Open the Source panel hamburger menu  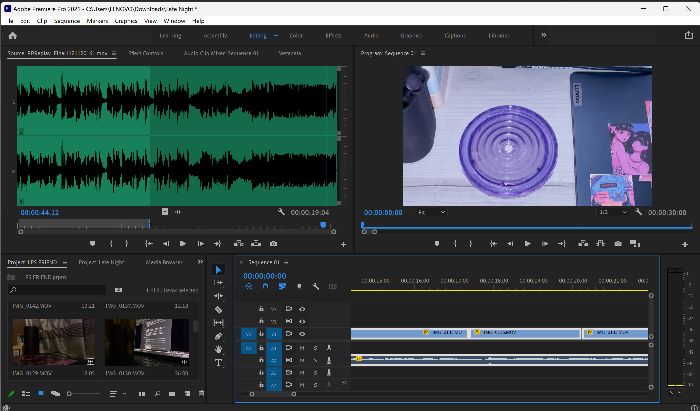tap(114, 53)
